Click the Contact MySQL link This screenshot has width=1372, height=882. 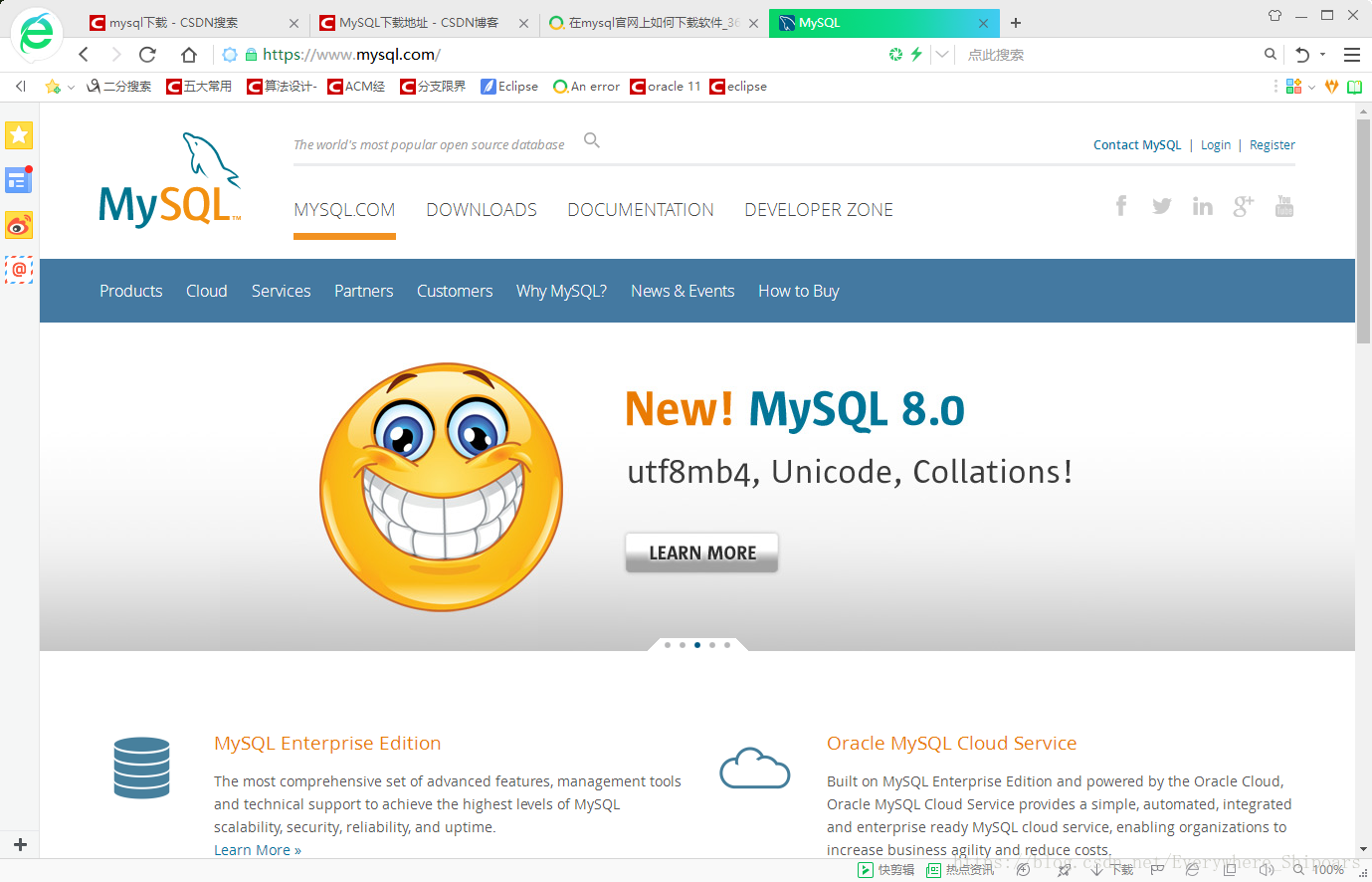coord(1137,145)
